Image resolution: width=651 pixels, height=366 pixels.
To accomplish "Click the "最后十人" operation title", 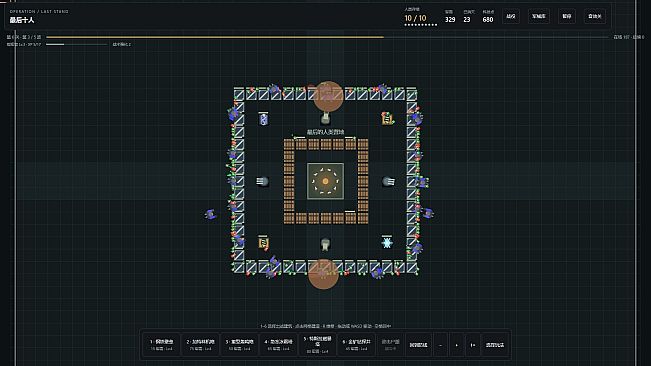I will click(x=22, y=20).
